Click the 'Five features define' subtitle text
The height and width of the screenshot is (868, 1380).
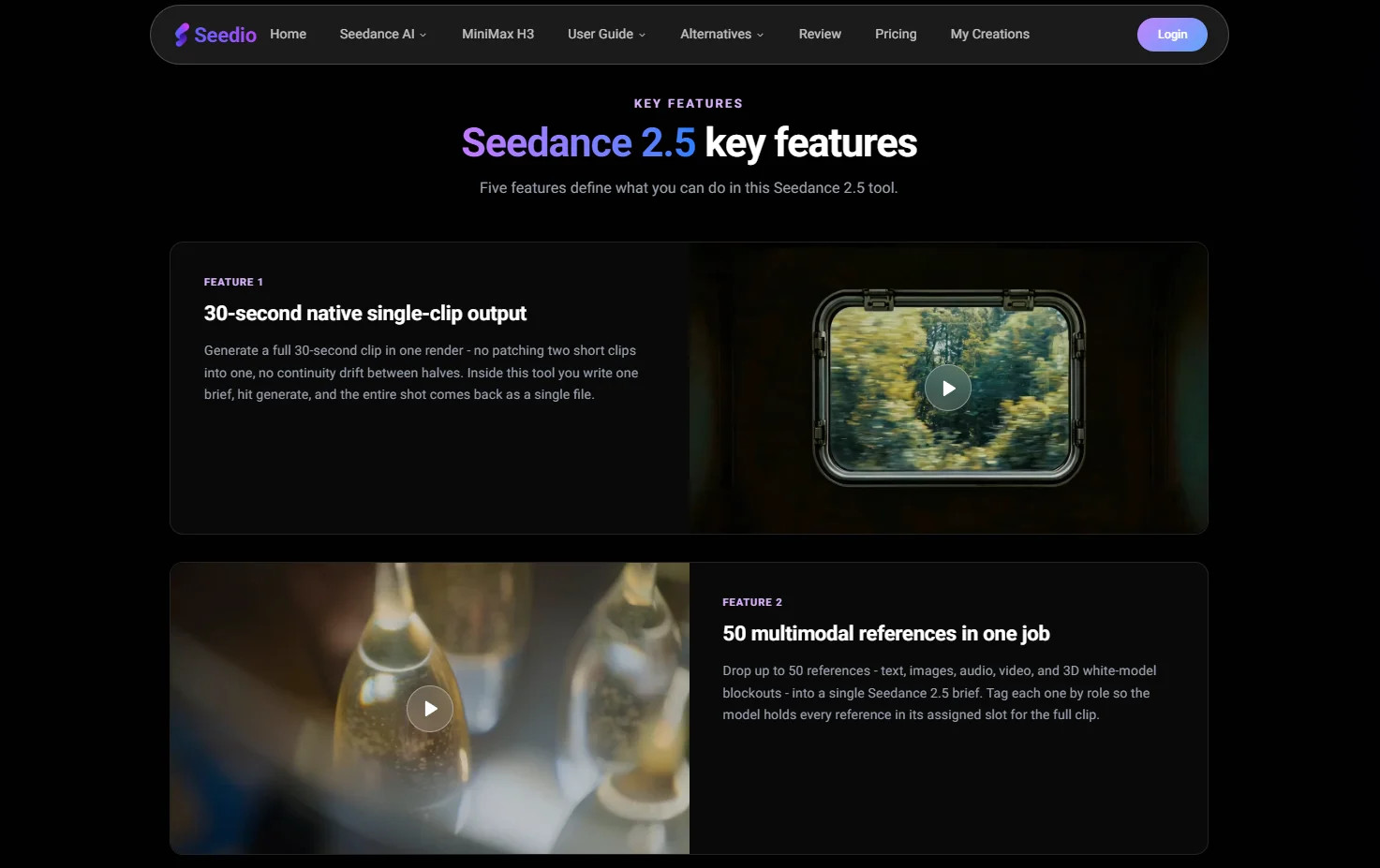689,188
